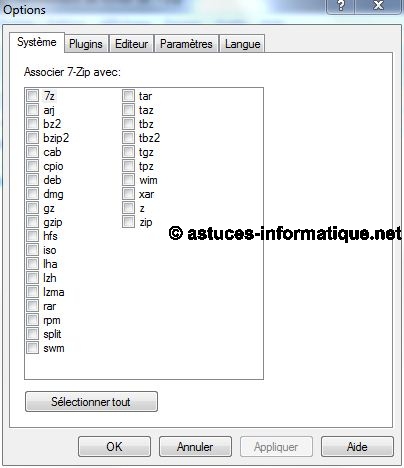Tick the iso checkbox
The height and width of the screenshot is (468, 404).
click(33, 250)
